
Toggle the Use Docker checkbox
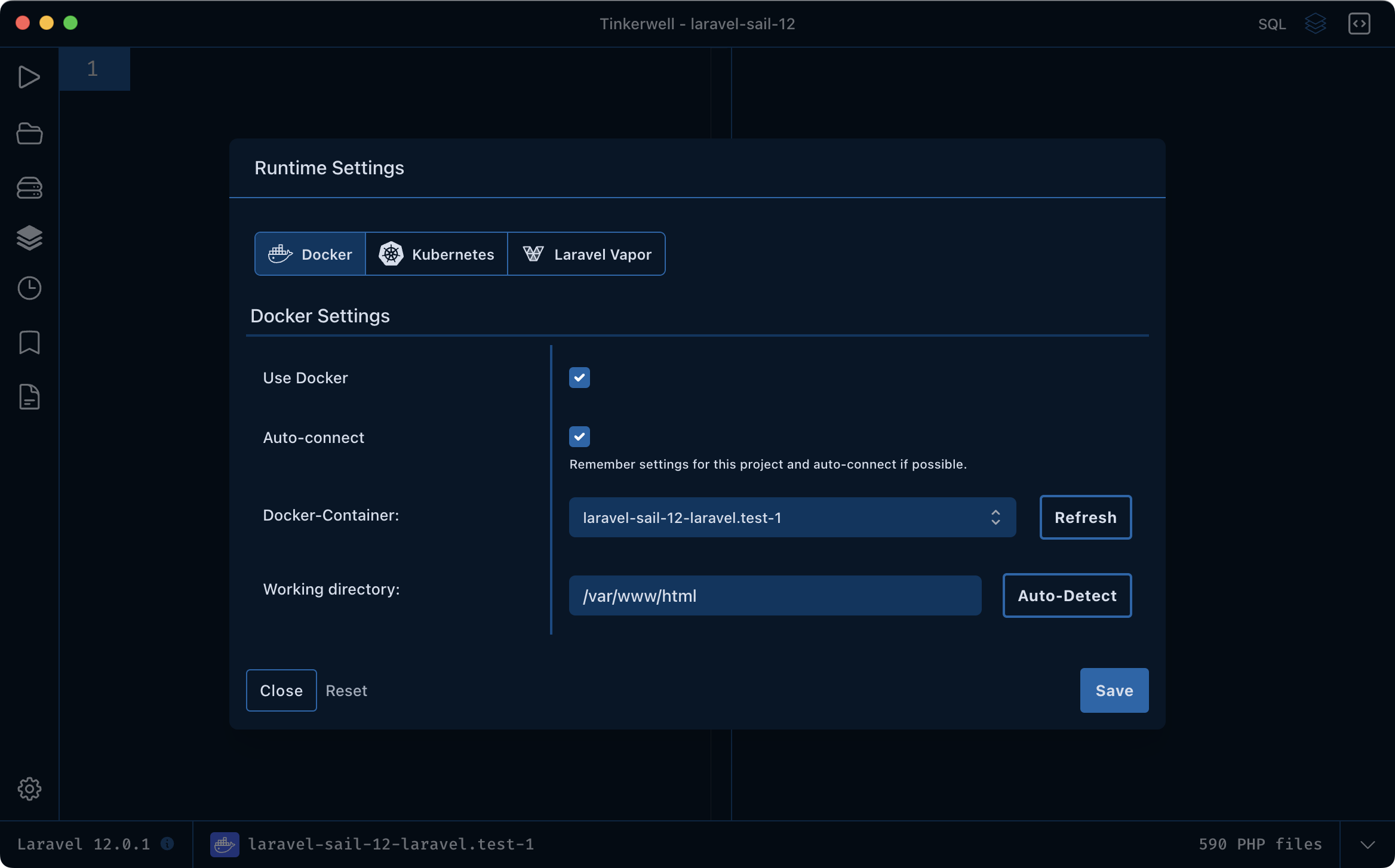click(579, 378)
